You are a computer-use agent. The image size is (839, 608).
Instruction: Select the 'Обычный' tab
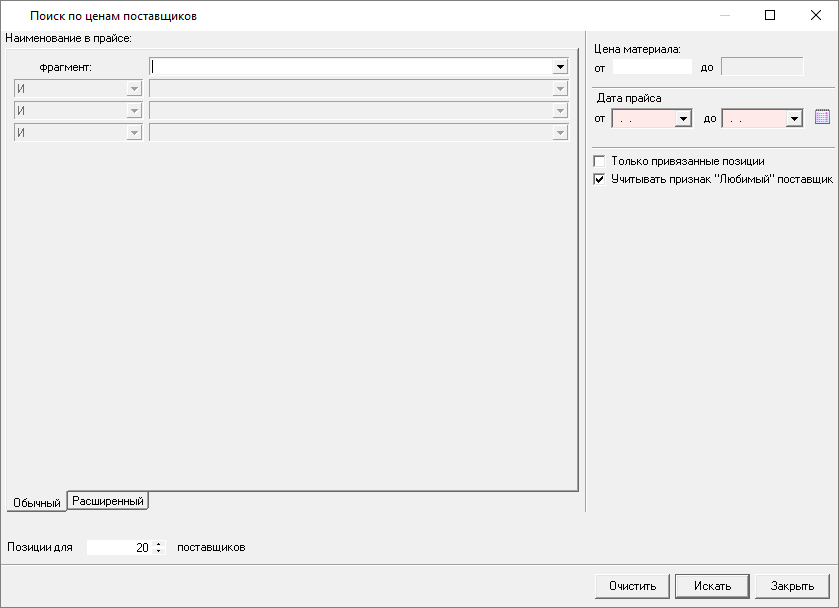(x=37, y=502)
